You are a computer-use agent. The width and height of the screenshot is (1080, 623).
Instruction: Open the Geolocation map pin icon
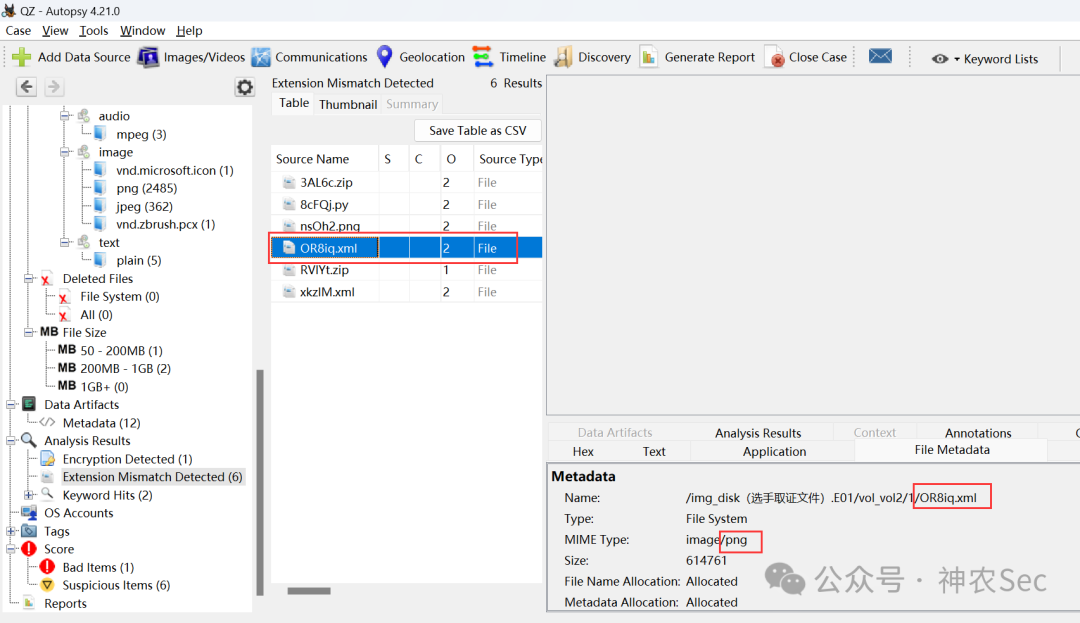(384, 57)
